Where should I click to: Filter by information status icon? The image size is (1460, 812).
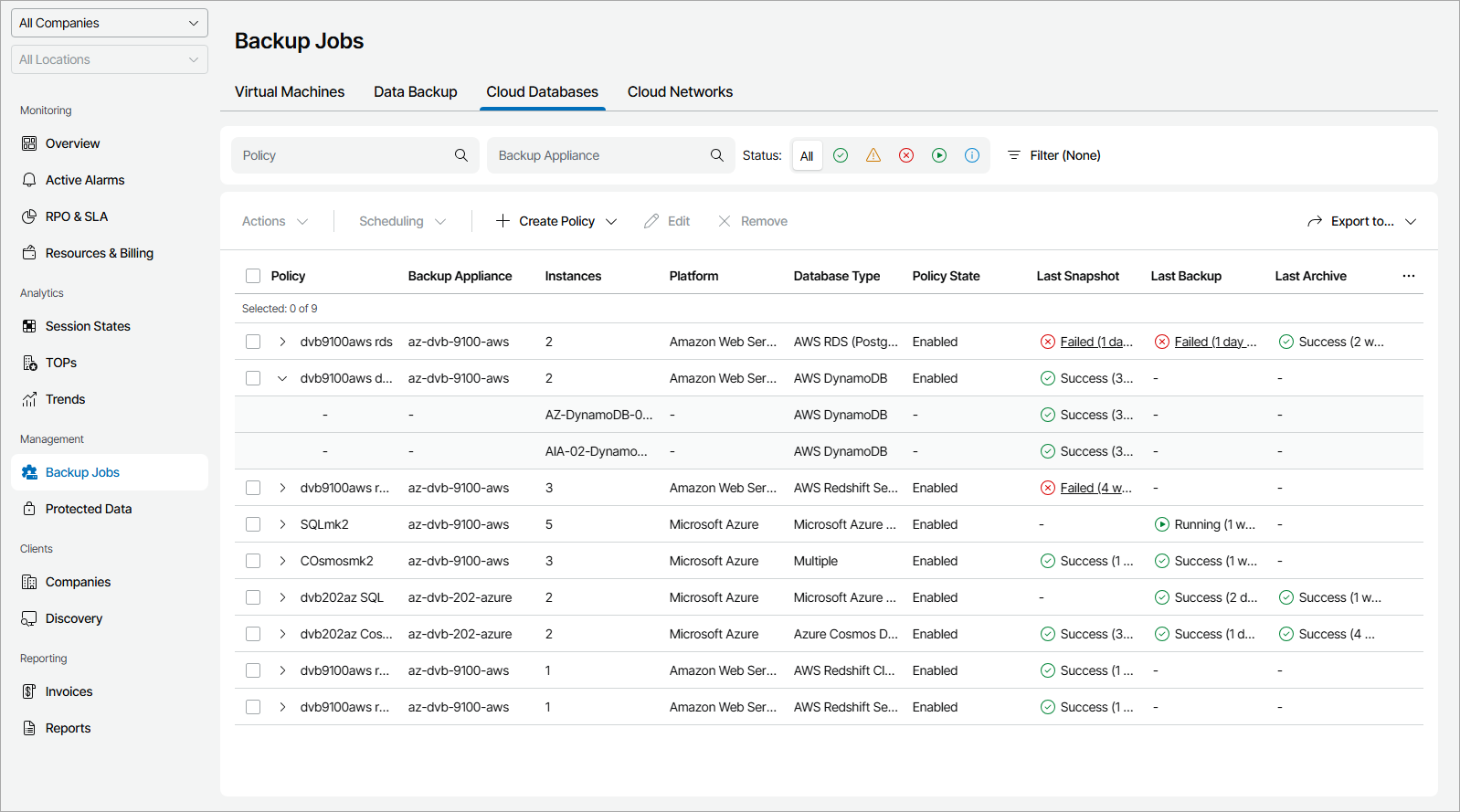pos(972,155)
